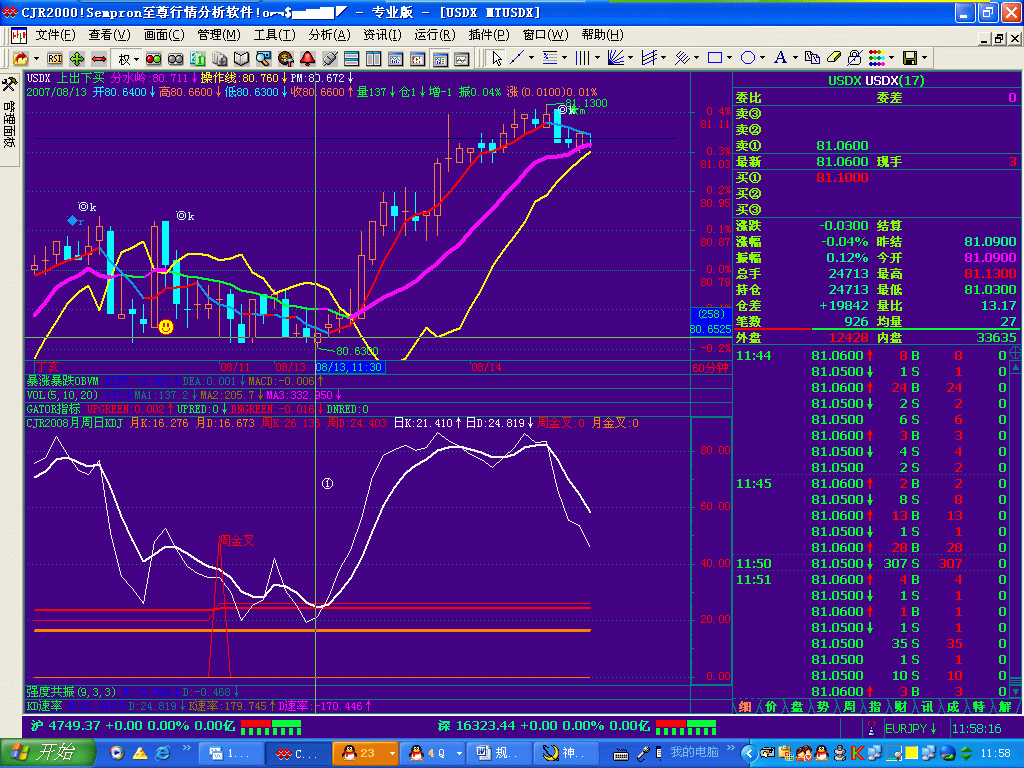This screenshot has width=1024, height=768.
Task: Open dropdown arrow next to open-folder icon
Action: [36, 59]
